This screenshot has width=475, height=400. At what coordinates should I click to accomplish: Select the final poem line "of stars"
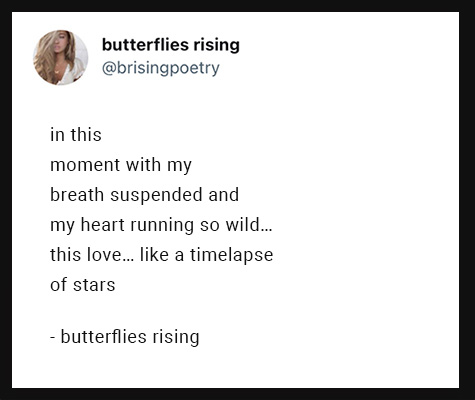[x=83, y=285]
